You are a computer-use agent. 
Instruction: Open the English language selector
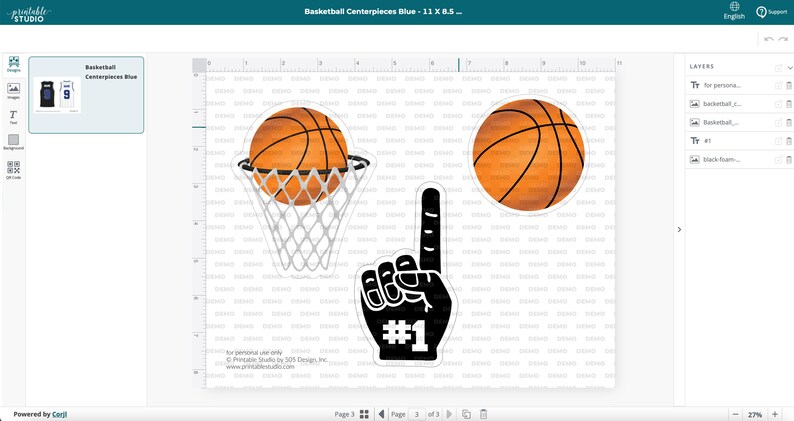(x=734, y=11)
